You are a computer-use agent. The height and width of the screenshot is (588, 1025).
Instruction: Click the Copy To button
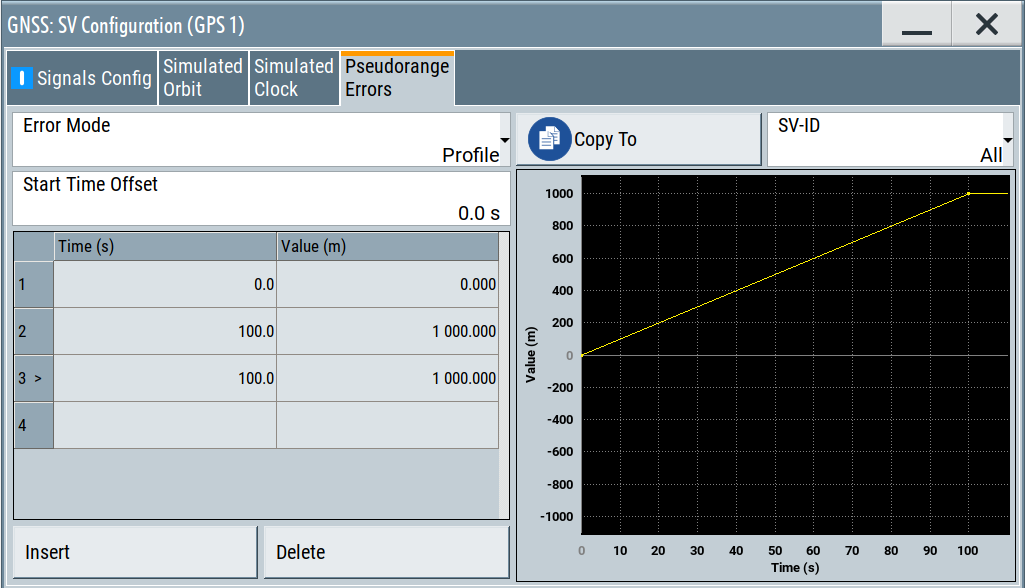pos(639,139)
